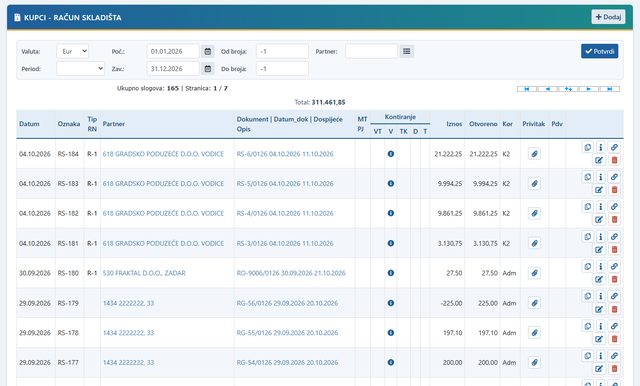
Task: Confirm the filters with the Potvrdi button
Action: click(600, 51)
